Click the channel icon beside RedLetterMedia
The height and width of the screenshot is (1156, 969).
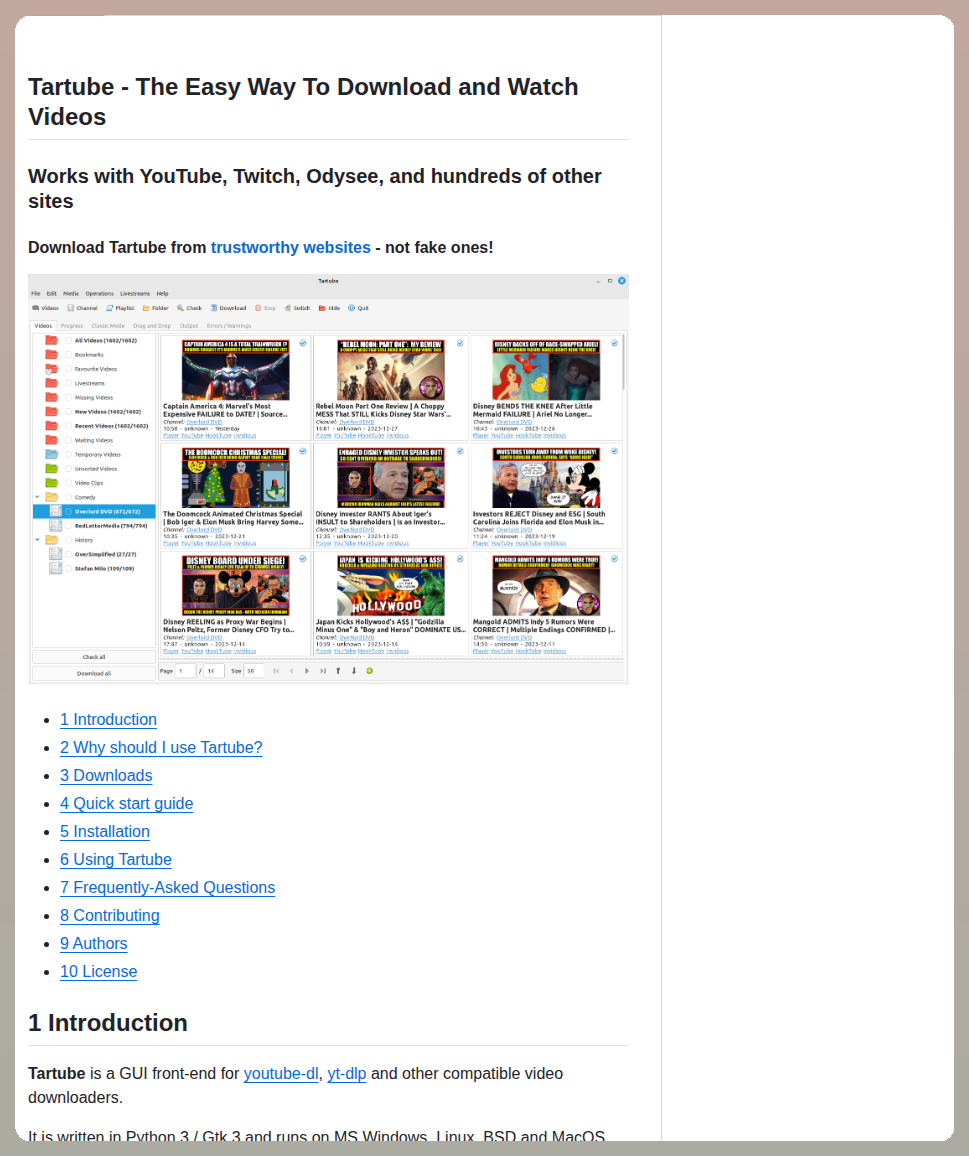click(x=55, y=526)
